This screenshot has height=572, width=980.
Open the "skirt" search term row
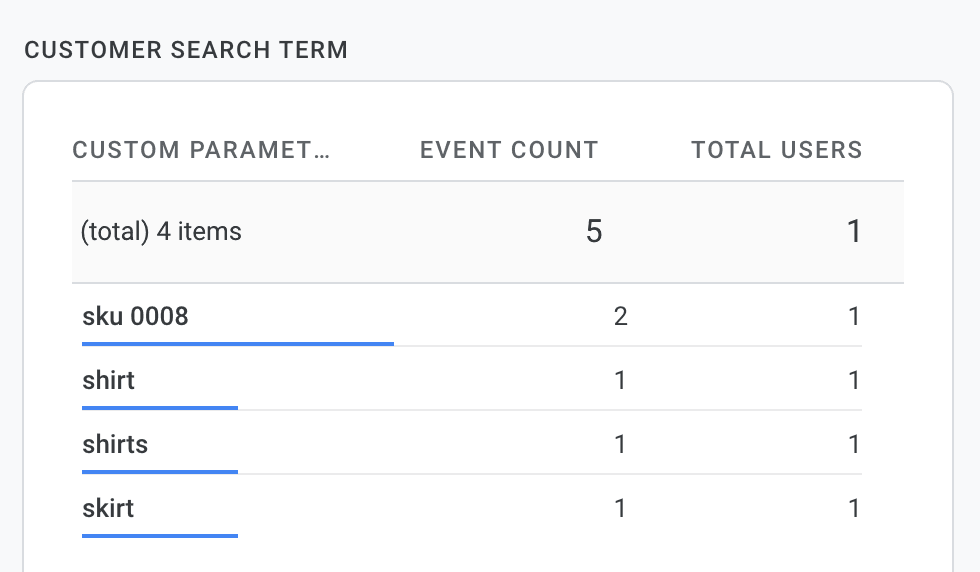pyautogui.click(x=108, y=508)
